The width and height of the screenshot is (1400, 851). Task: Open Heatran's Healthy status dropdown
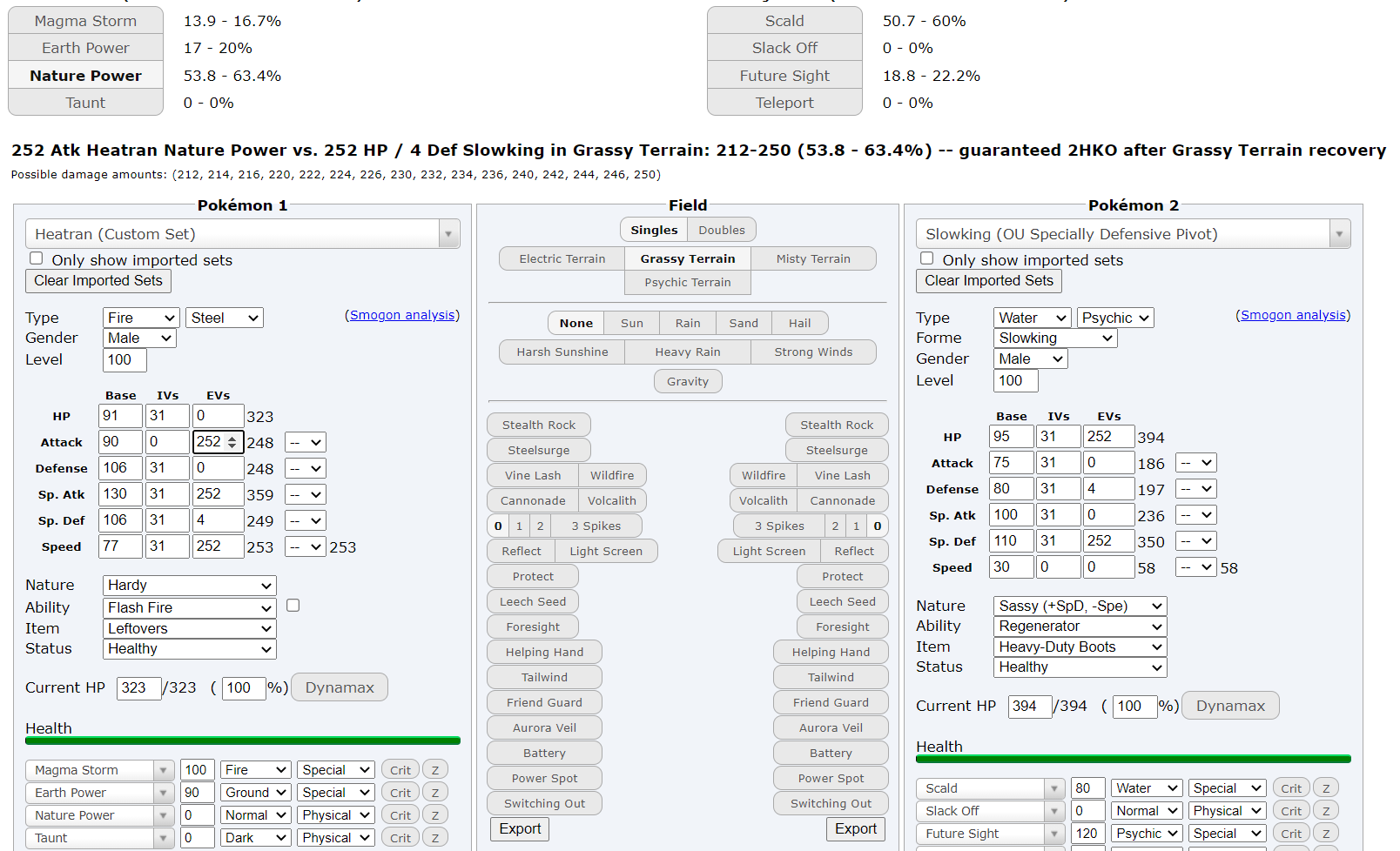tap(189, 649)
